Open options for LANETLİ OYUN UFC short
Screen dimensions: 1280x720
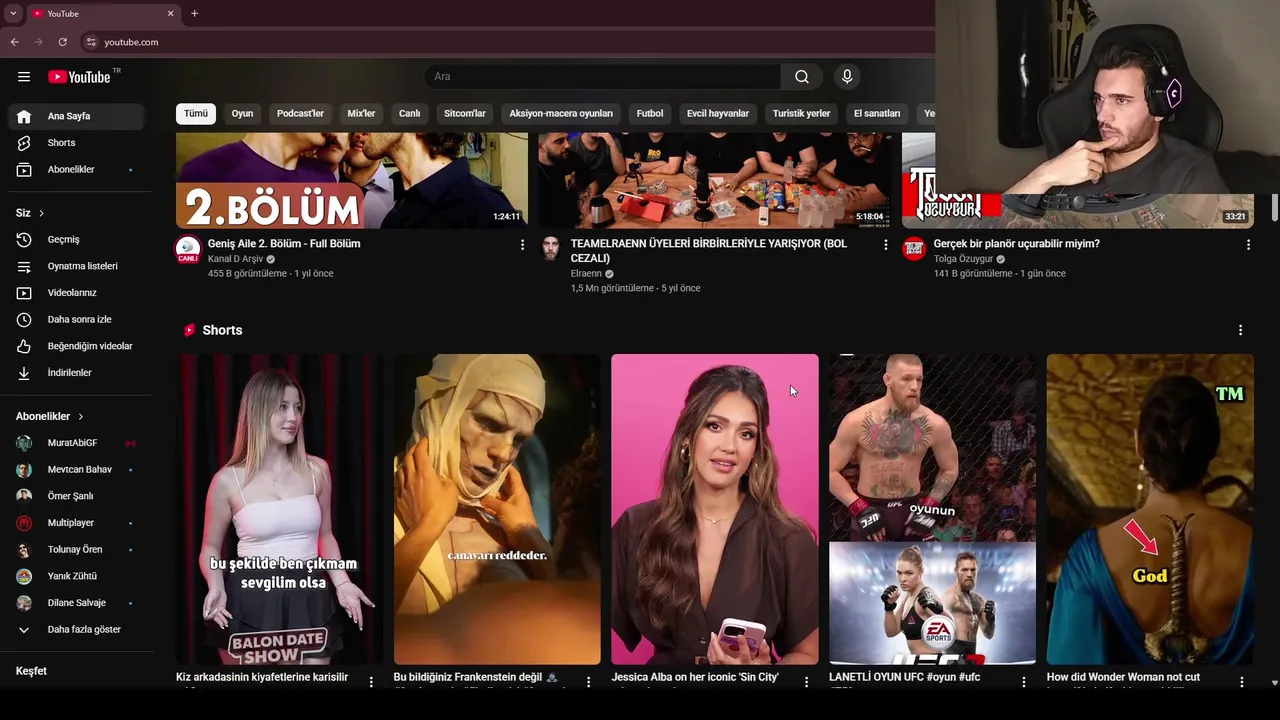[x=1023, y=681]
